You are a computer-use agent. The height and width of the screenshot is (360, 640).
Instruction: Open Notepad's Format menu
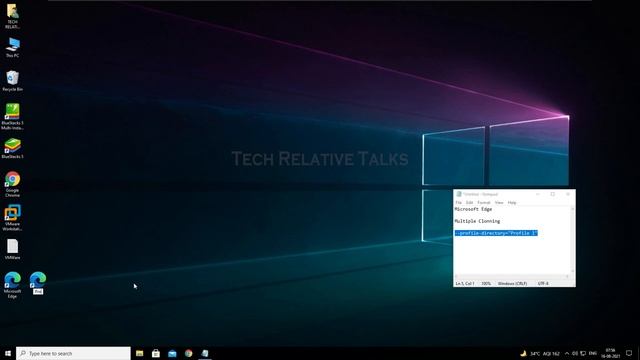[484, 202]
